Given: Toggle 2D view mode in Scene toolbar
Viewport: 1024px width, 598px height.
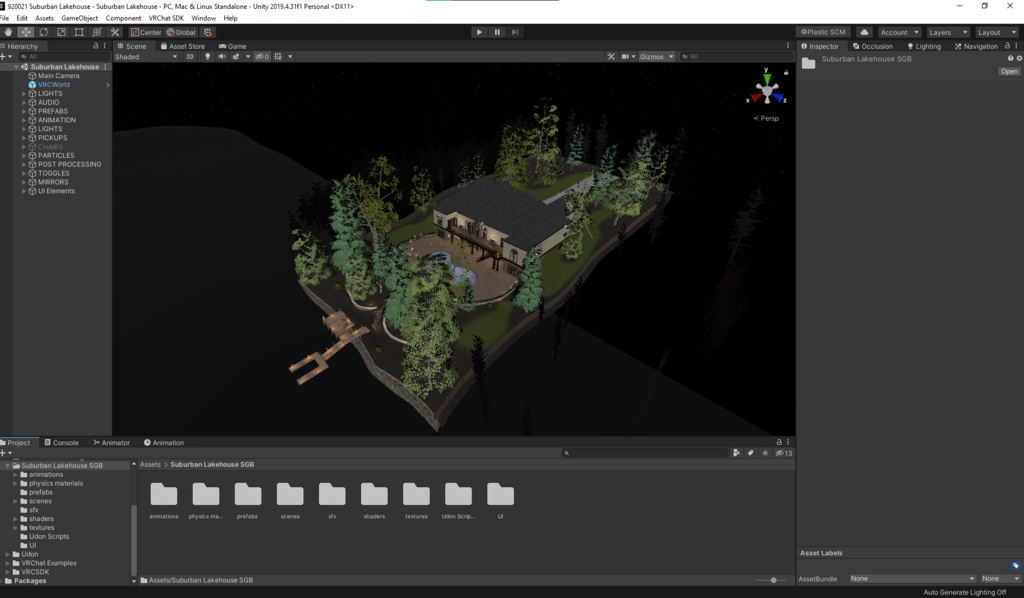Looking at the screenshot, I should pos(189,56).
